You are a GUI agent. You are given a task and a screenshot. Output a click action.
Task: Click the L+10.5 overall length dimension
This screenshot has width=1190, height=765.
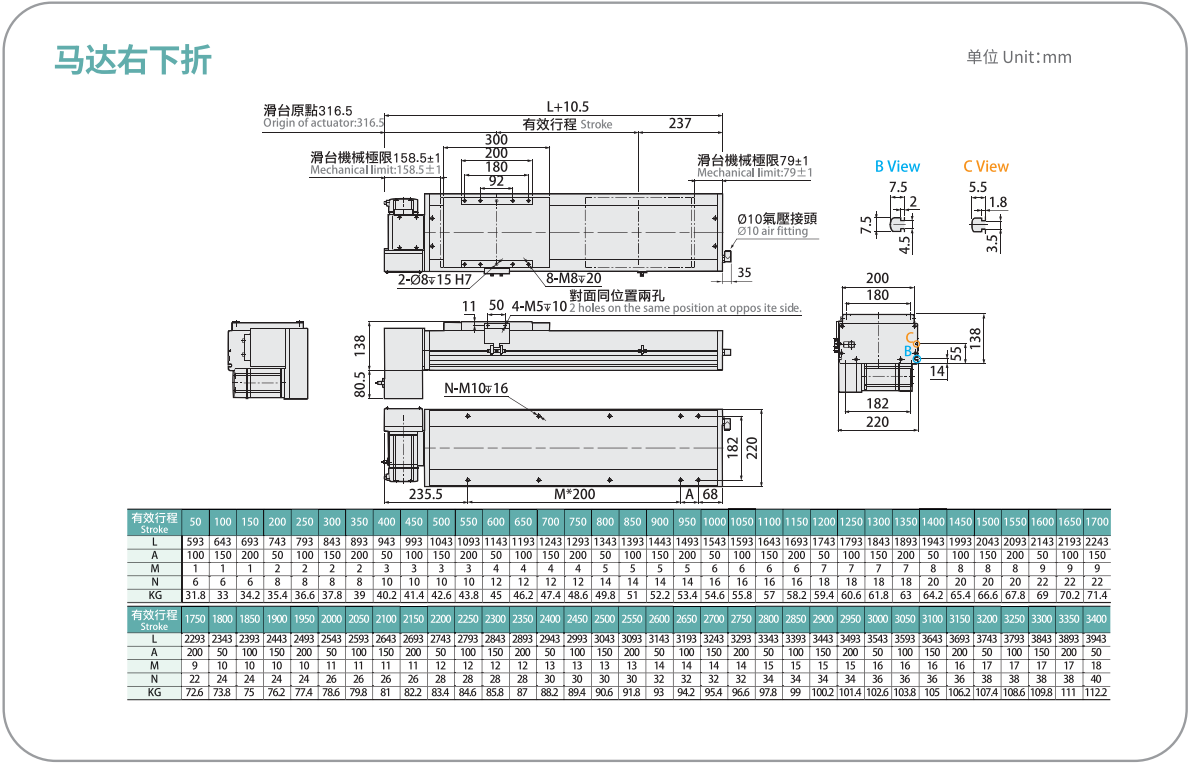pyautogui.click(x=568, y=107)
